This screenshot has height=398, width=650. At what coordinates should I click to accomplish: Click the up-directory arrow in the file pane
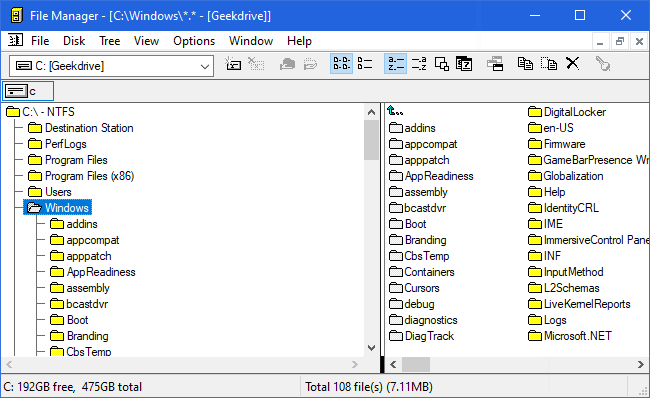click(395, 111)
